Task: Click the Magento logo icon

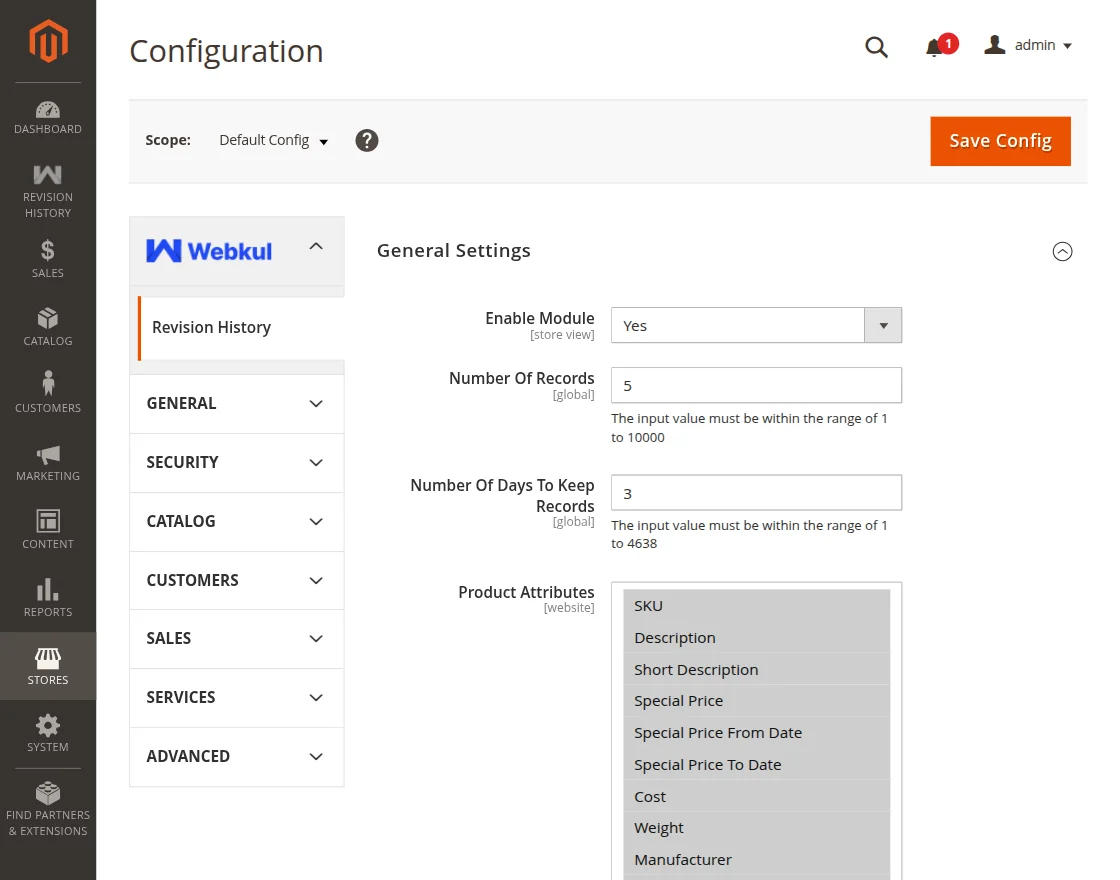Action: click(48, 41)
